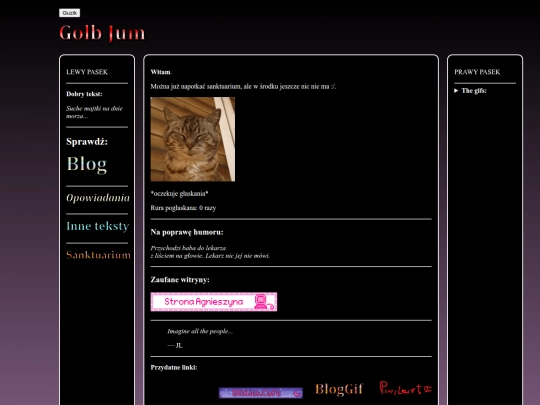
Task: Click the 'Dobry tekst:' label
Action: (x=84, y=94)
